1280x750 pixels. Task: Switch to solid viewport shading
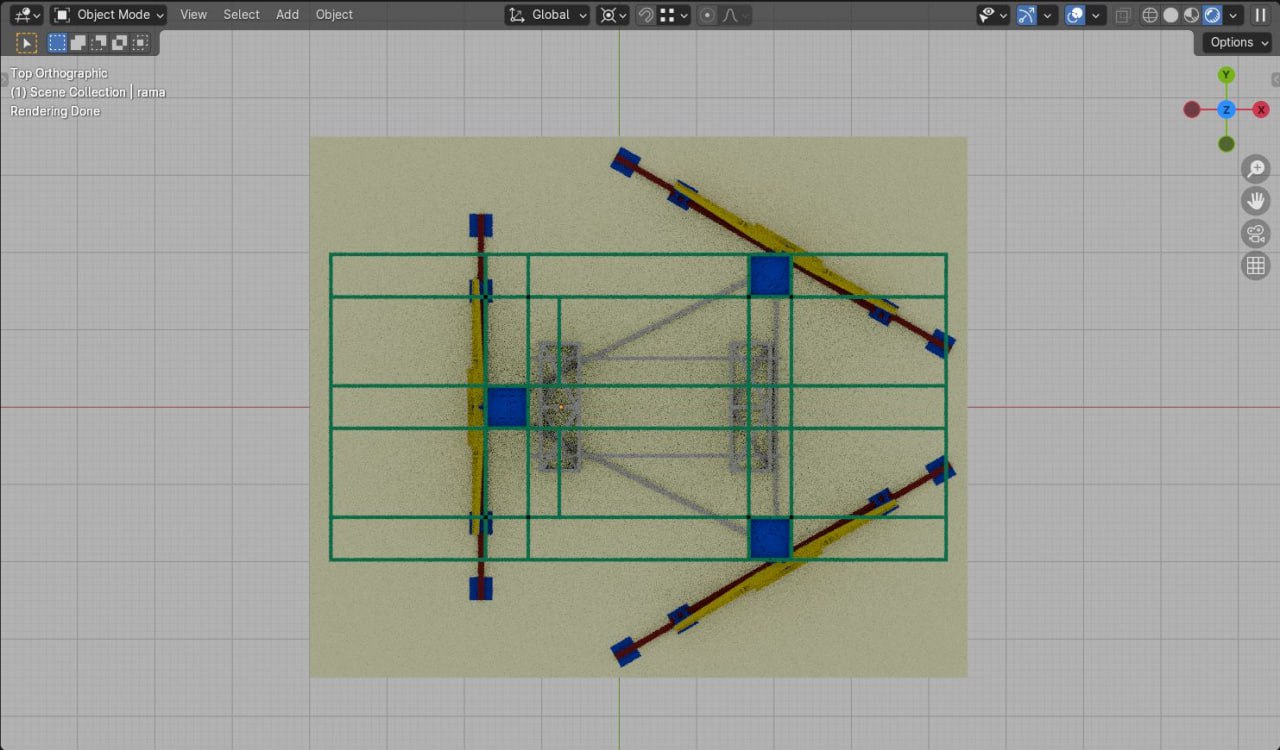[1171, 15]
